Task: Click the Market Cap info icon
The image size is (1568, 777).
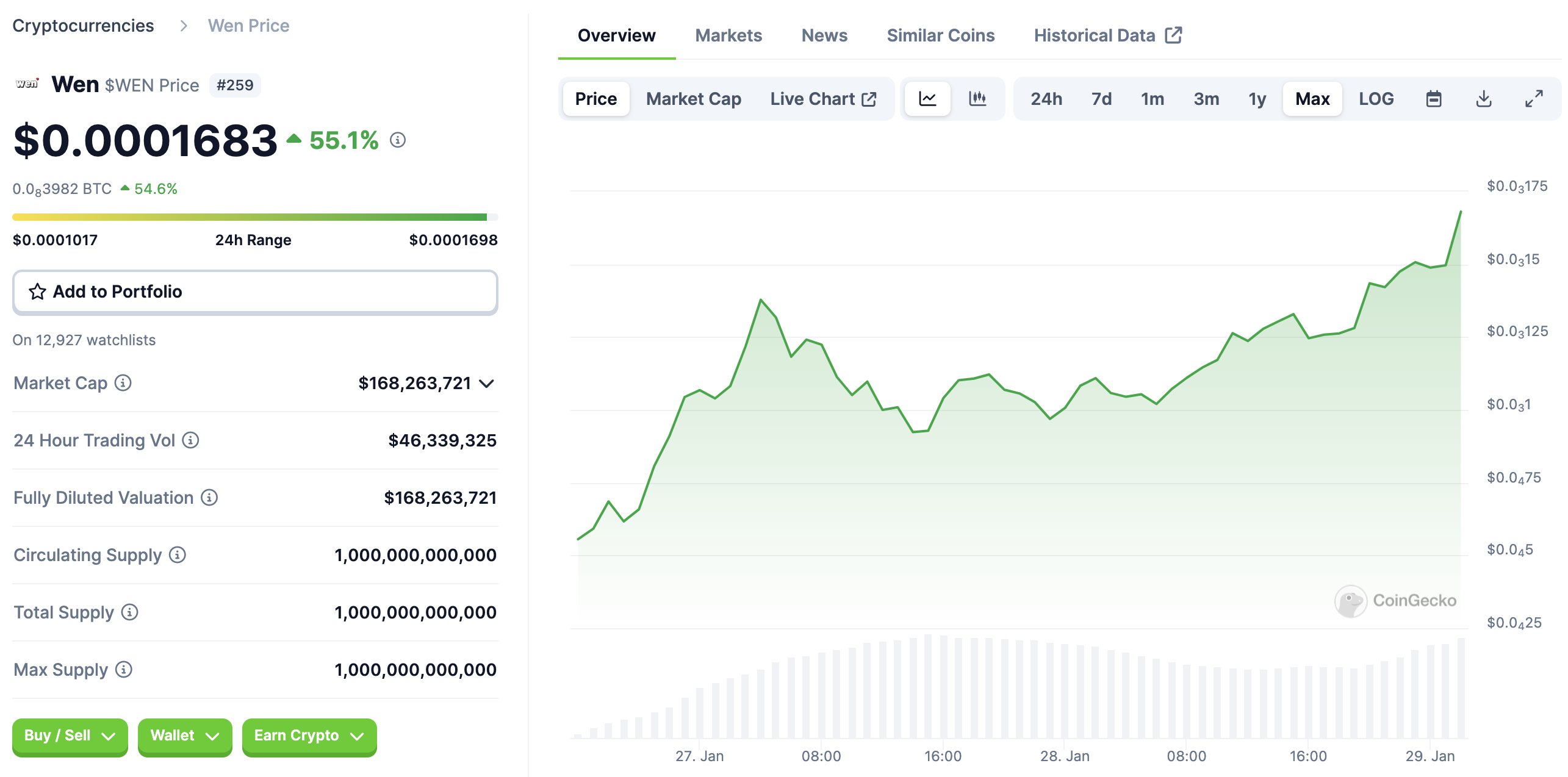Action: 123,383
